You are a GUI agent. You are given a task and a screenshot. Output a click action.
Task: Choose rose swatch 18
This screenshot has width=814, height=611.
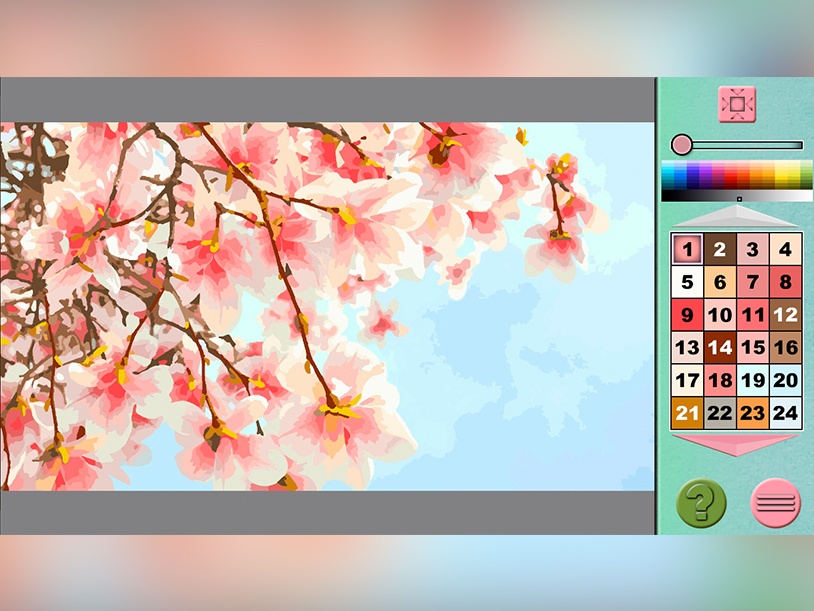point(720,380)
